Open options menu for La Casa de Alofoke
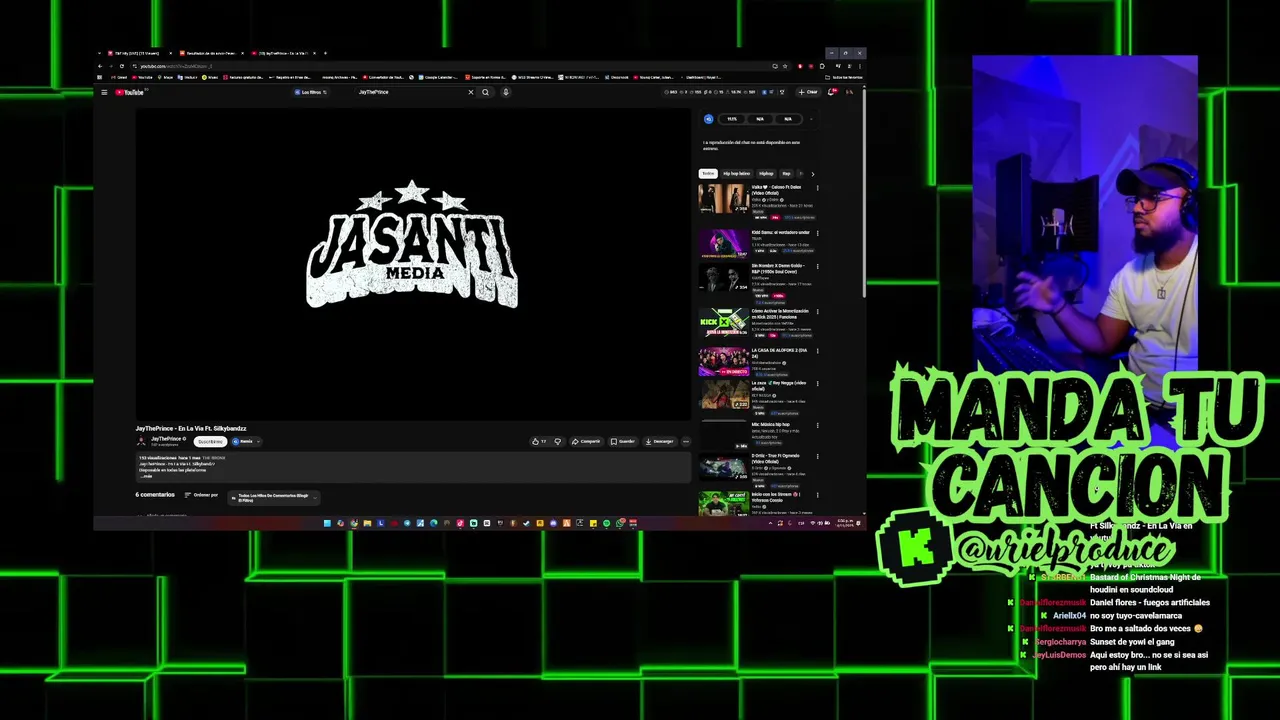1280x720 pixels. point(817,351)
